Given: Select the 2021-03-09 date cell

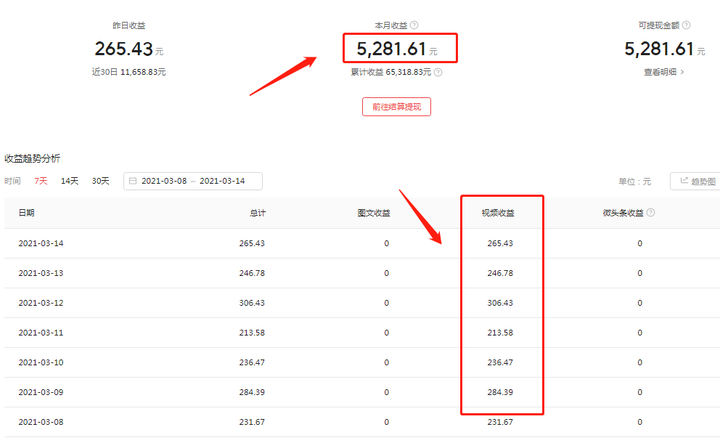Looking at the screenshot, I should pos(41,393).
